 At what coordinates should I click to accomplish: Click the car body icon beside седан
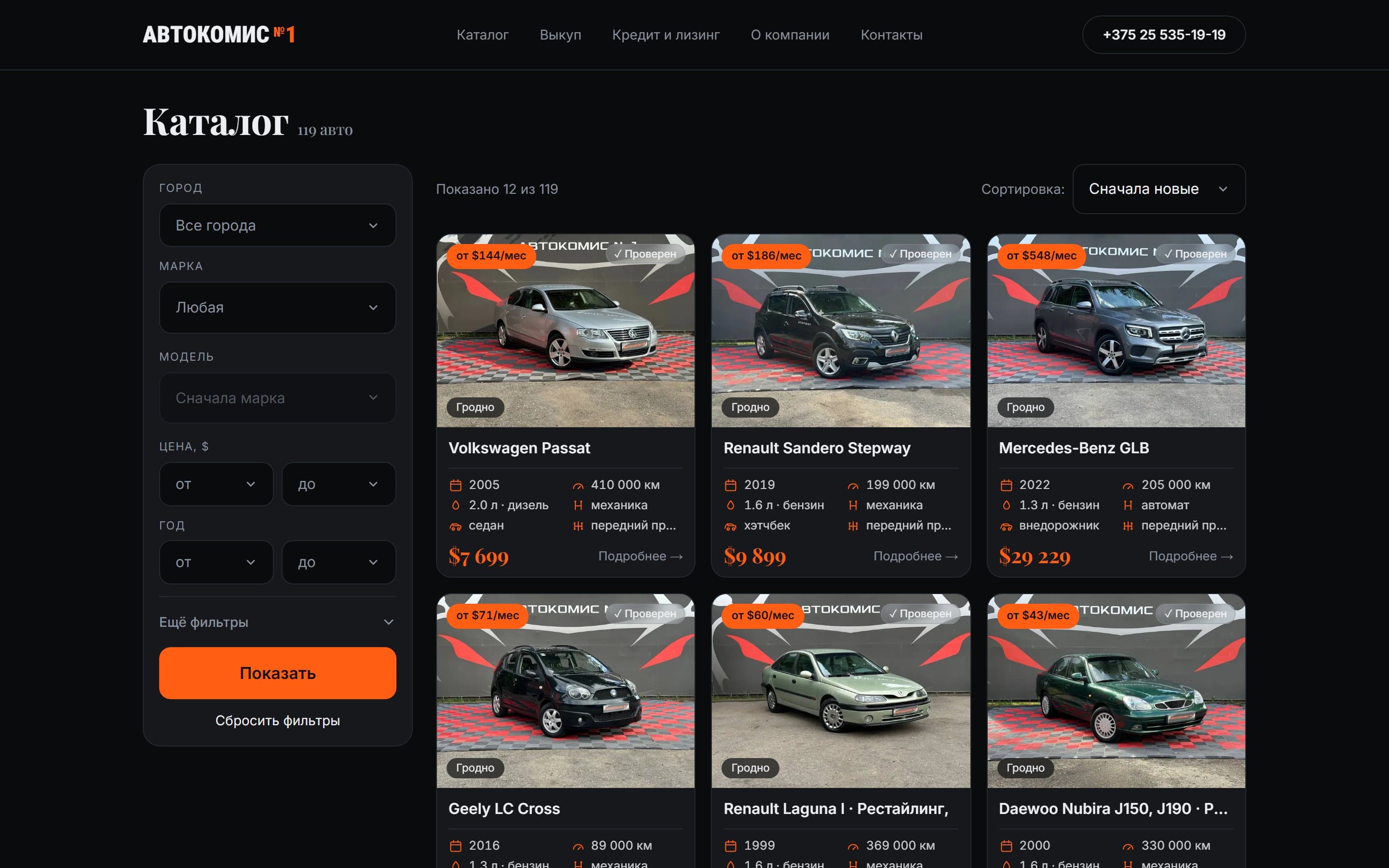click(x=456, y=526)
